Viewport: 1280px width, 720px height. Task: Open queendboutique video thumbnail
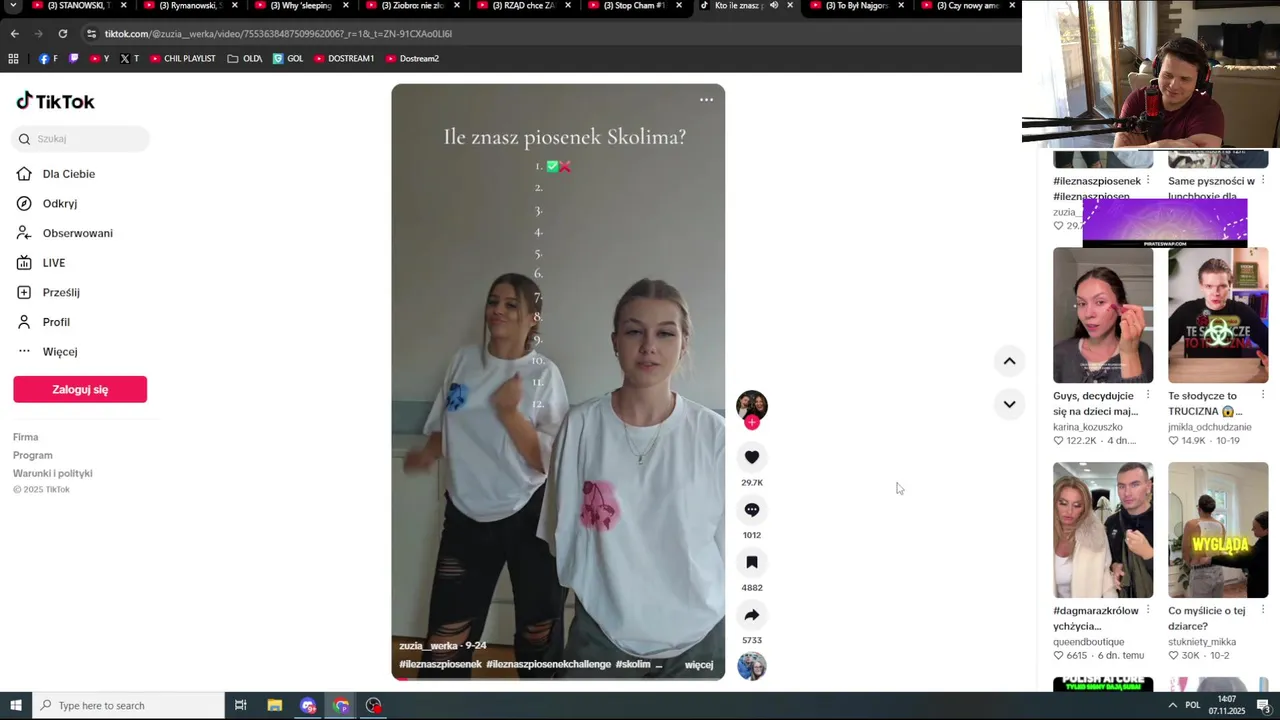tap(1103, 530)
